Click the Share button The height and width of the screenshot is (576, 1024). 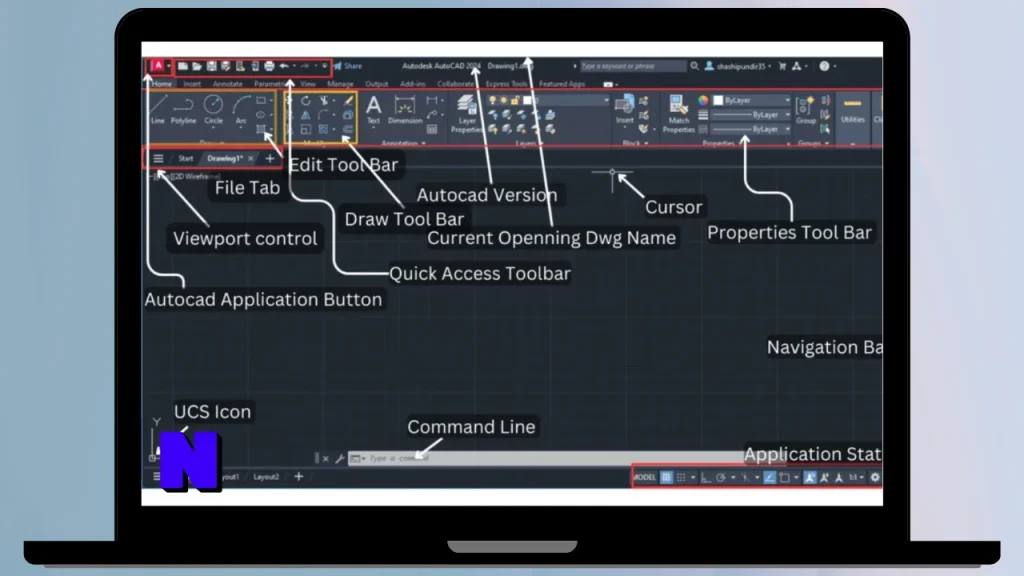click(348, 66)
